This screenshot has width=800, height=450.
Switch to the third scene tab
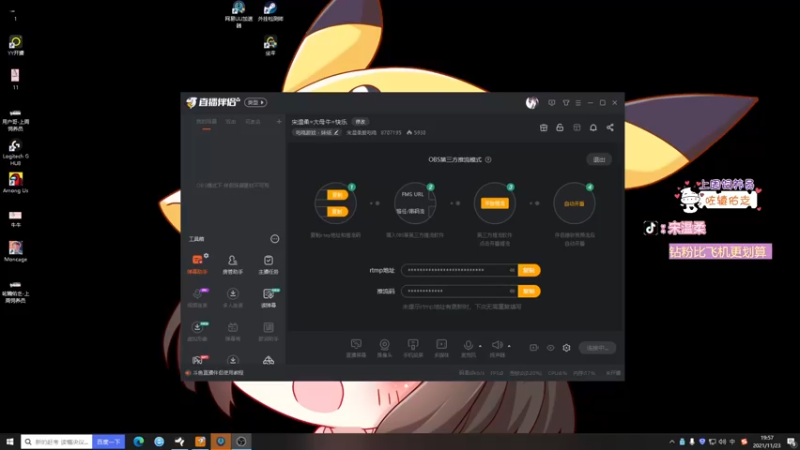[x=253, y=122]
